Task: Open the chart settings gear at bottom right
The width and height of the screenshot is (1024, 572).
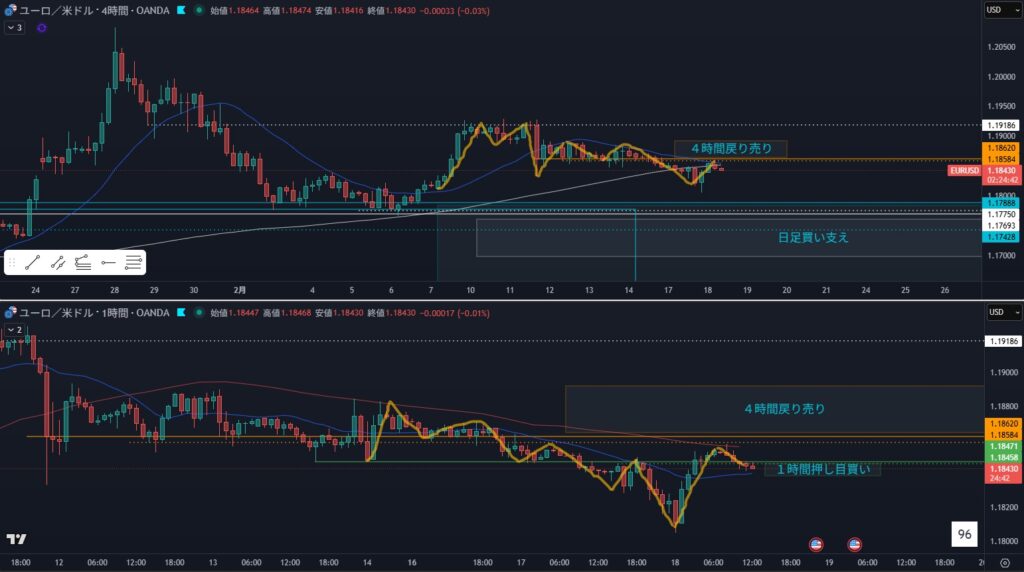Action: point(1005,562)
